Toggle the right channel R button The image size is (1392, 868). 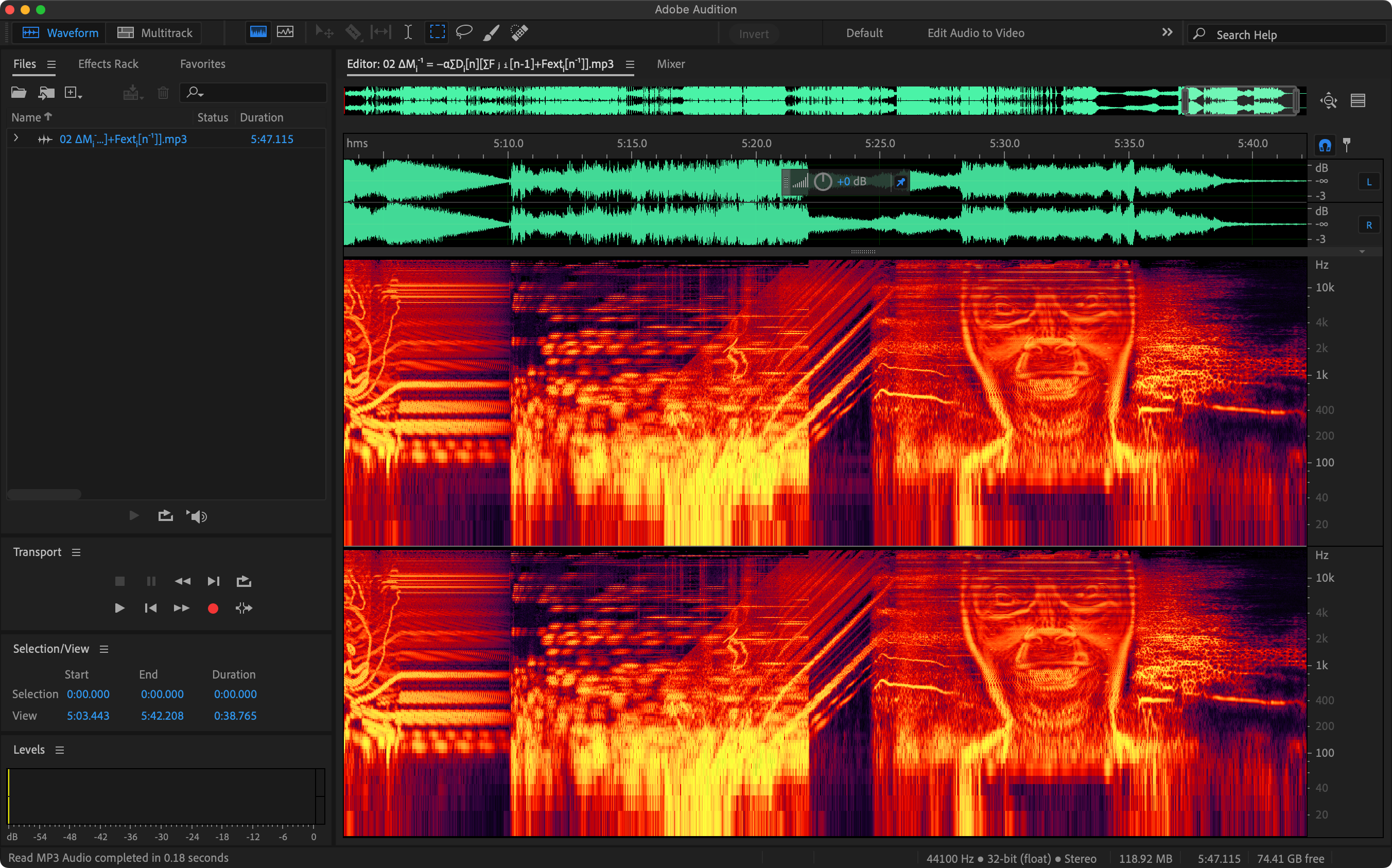(1369, 225)
